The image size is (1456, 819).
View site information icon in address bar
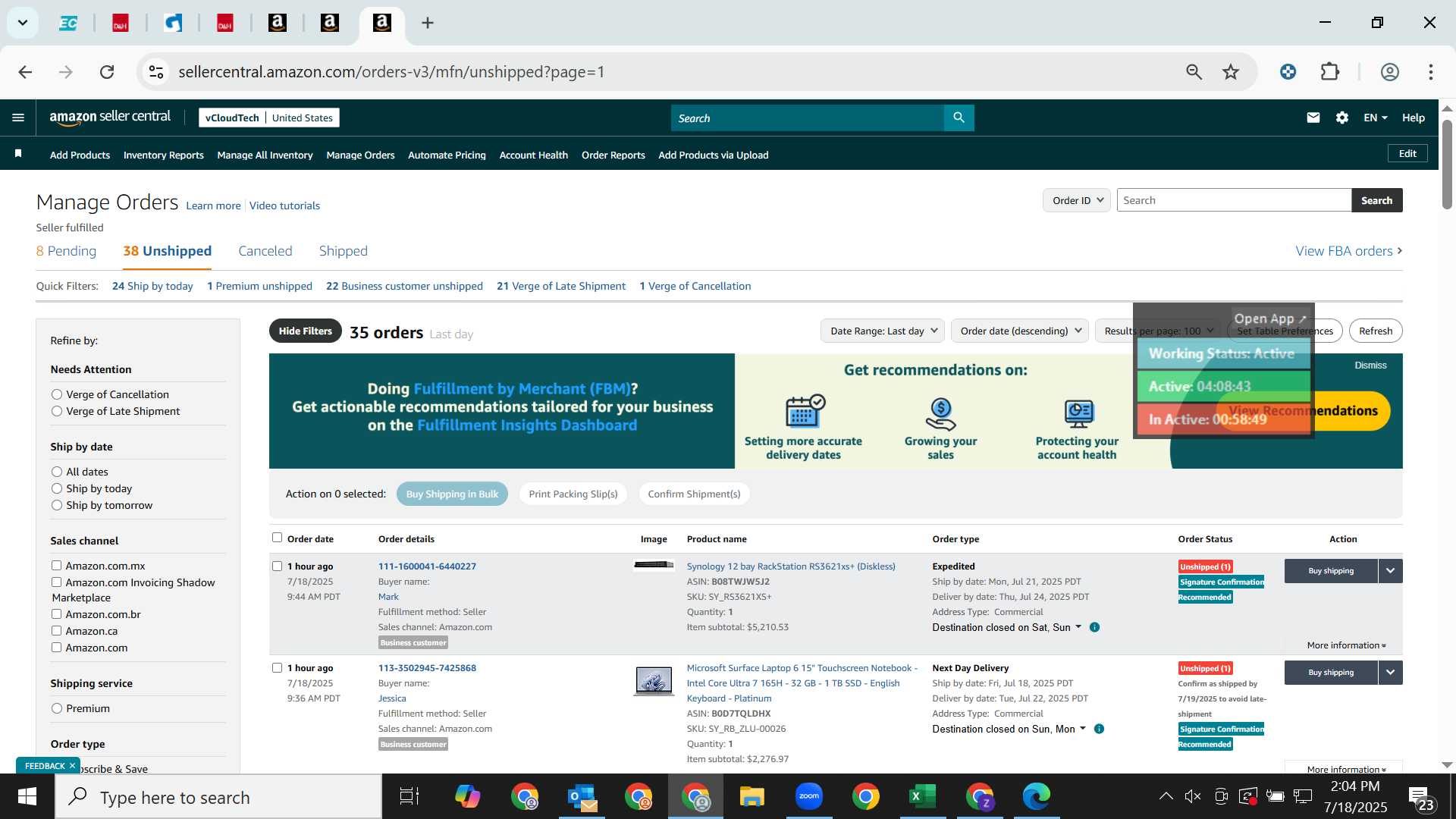click(x=156, y=72)
